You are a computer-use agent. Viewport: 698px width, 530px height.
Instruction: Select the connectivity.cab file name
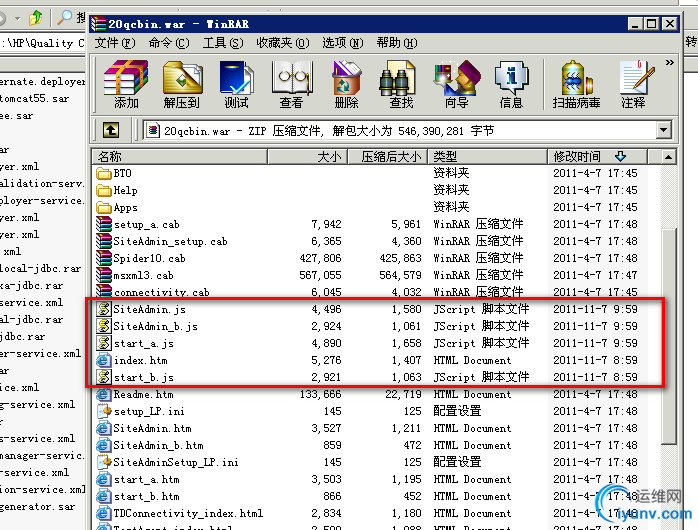click(x=161, y=292)
